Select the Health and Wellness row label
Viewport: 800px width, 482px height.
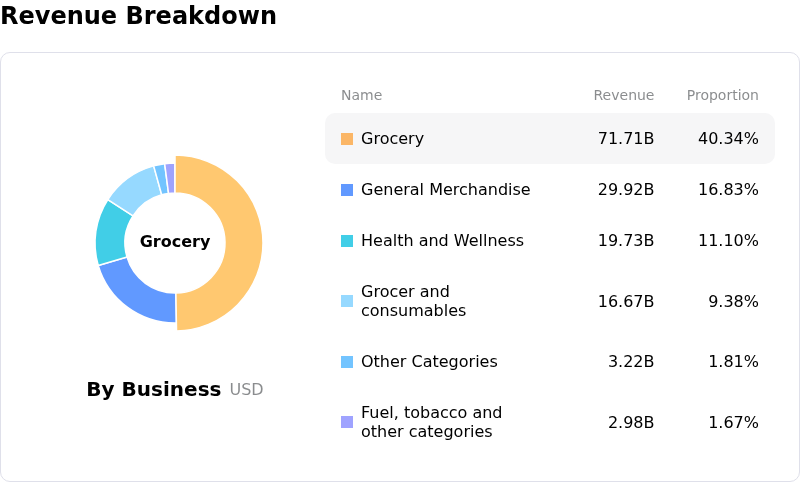[442, 241]
